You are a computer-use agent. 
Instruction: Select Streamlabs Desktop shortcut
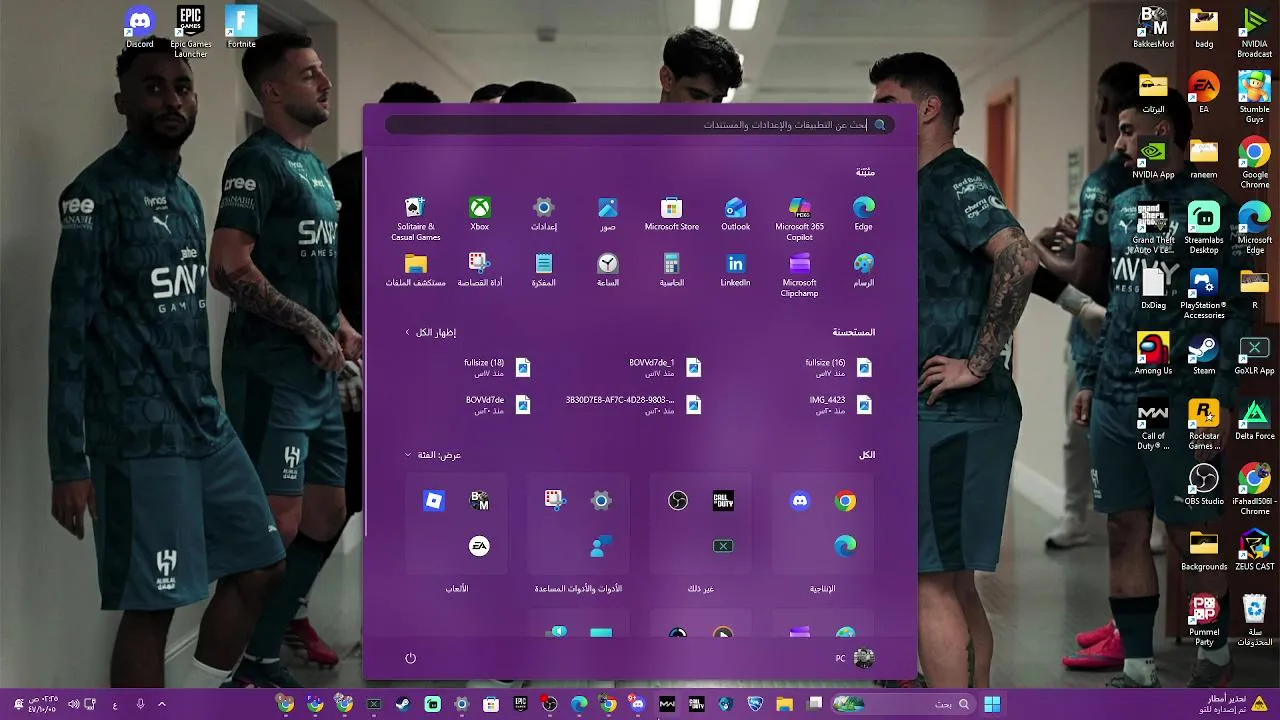tap(1204, 227)
